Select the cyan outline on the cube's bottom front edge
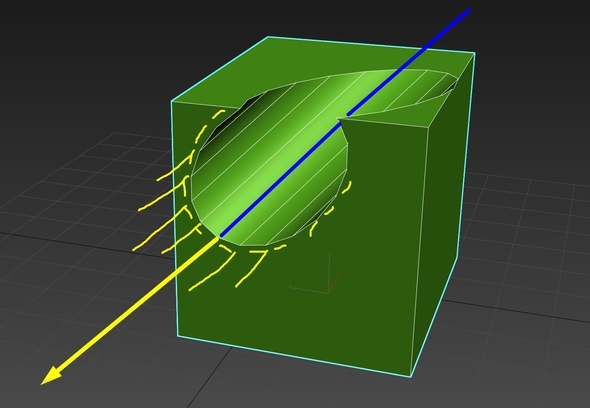Screen dimensions: 590x408 pos(293,356)
